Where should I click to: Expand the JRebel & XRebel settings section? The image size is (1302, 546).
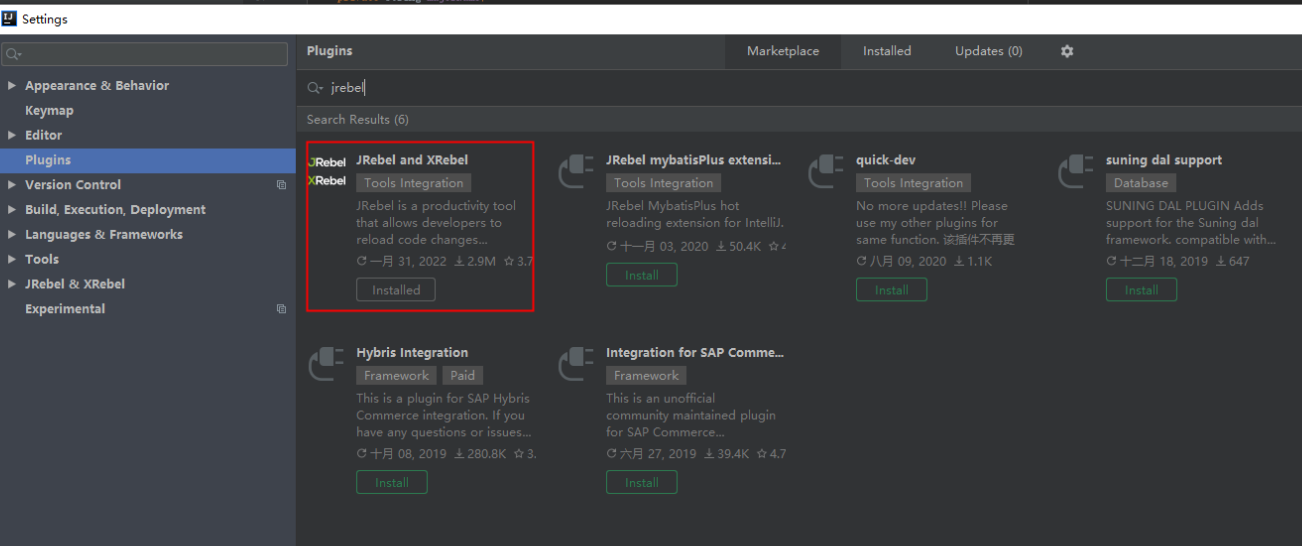(12, 284)
